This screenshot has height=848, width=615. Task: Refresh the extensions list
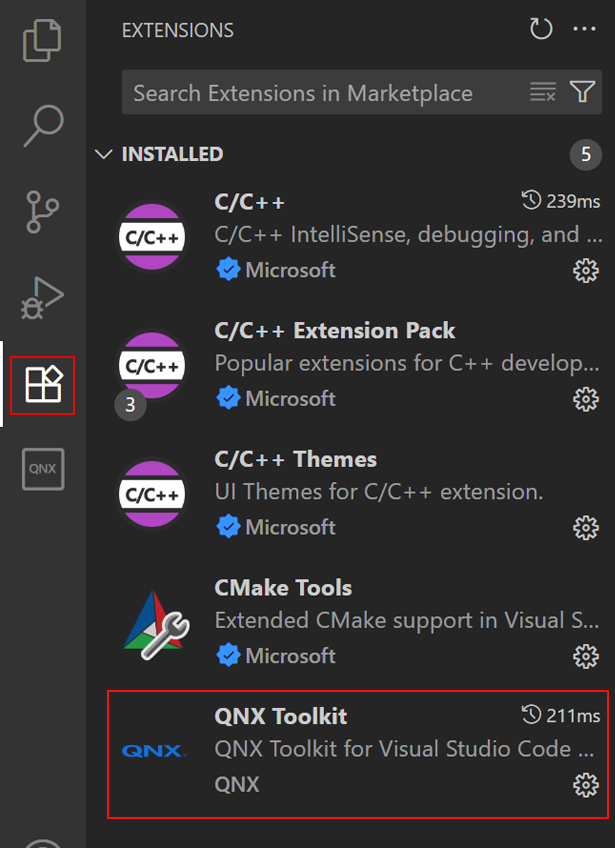coord(541,30)
